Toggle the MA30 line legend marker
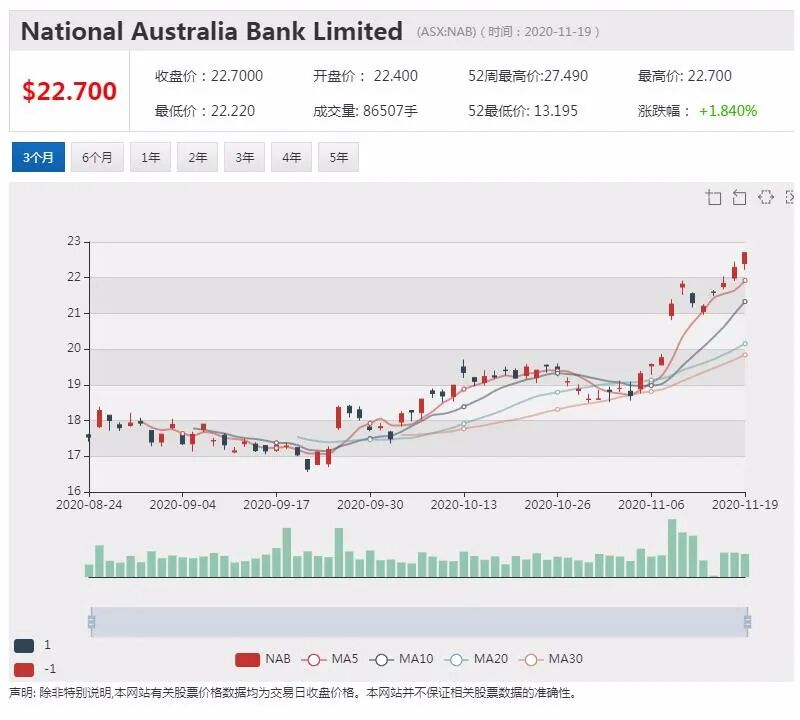The height and width of the screenshot is (720, 800). 531,659
